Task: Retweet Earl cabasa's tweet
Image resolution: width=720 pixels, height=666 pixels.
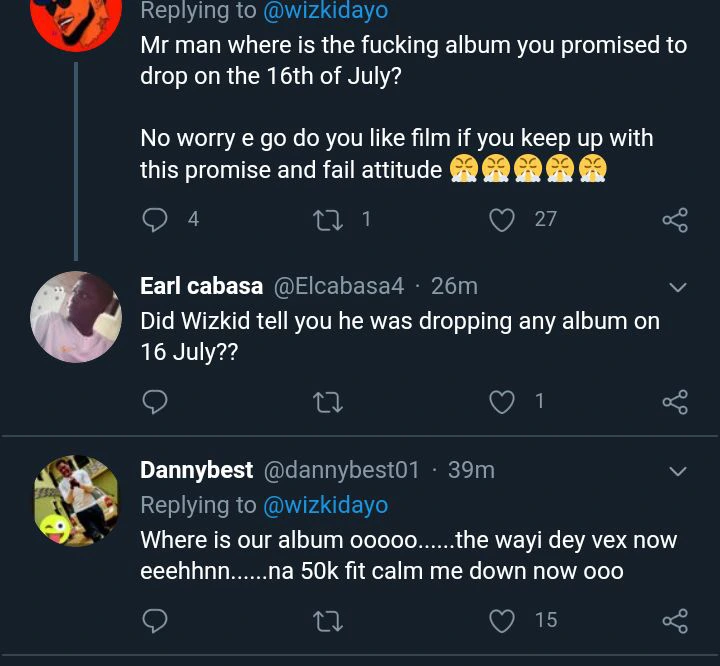Action: point(327,402)
